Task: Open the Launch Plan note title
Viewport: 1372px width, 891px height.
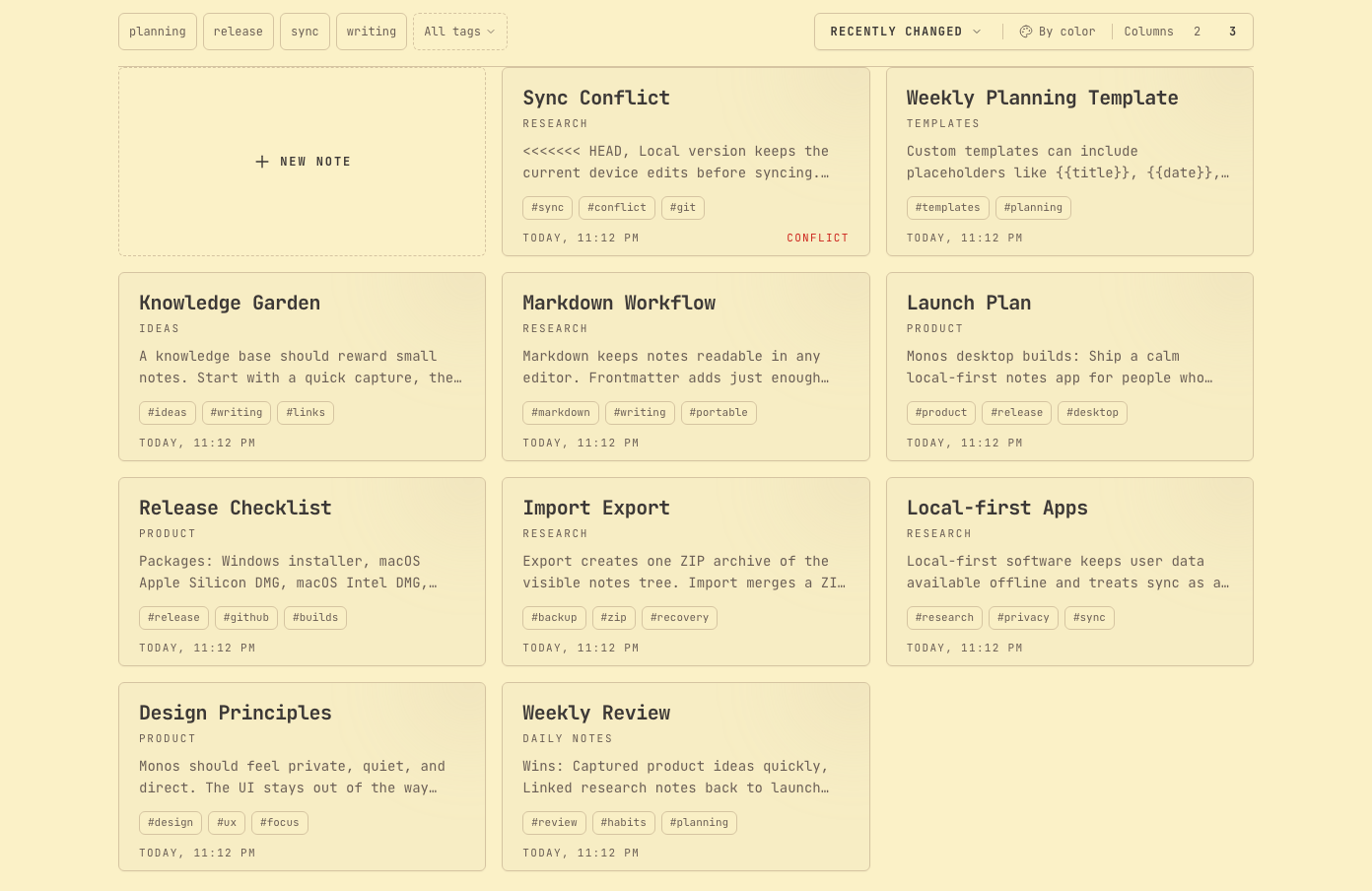Action: click(969, 303)
